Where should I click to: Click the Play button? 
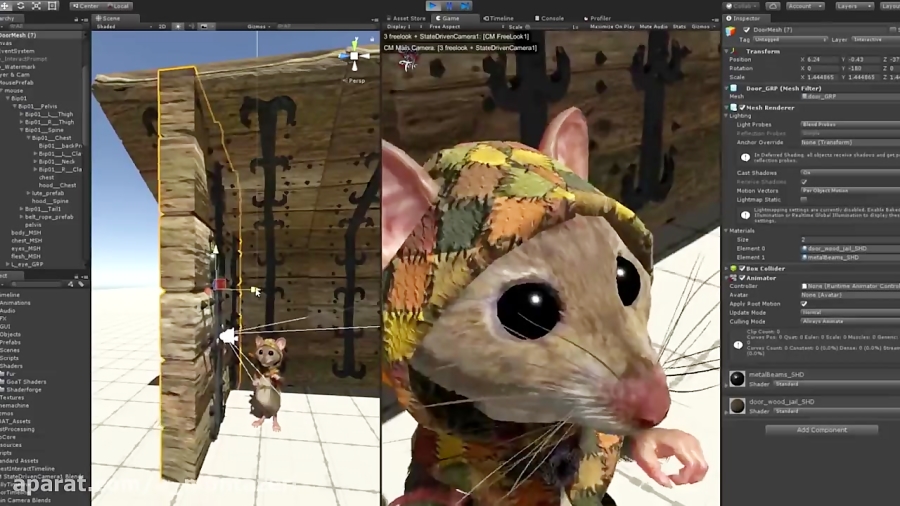pos(433,6)
